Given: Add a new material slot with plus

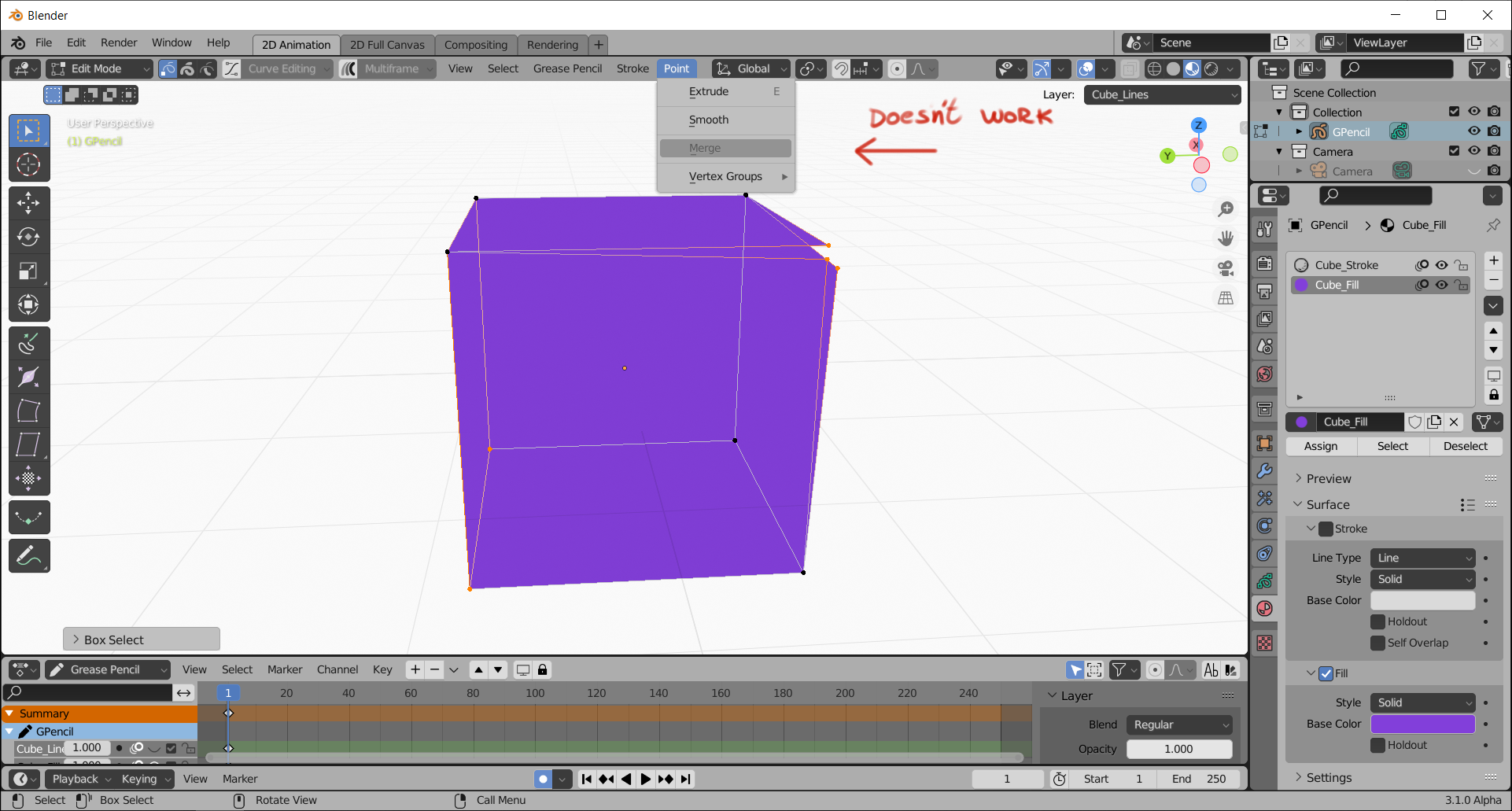Looking at the screenshot, I should [x=1493, y=260].
